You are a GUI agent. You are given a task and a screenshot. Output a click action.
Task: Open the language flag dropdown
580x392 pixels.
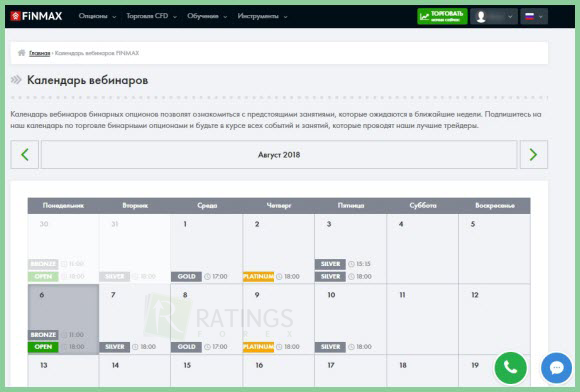[534, 16]
